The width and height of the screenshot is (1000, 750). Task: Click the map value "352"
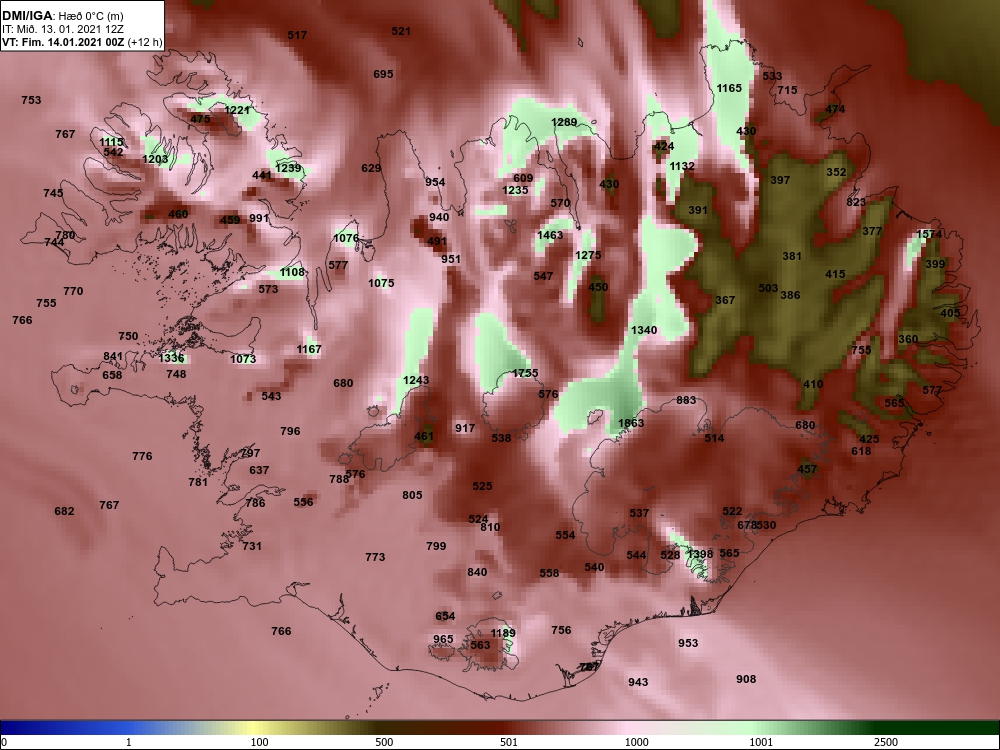836,172
